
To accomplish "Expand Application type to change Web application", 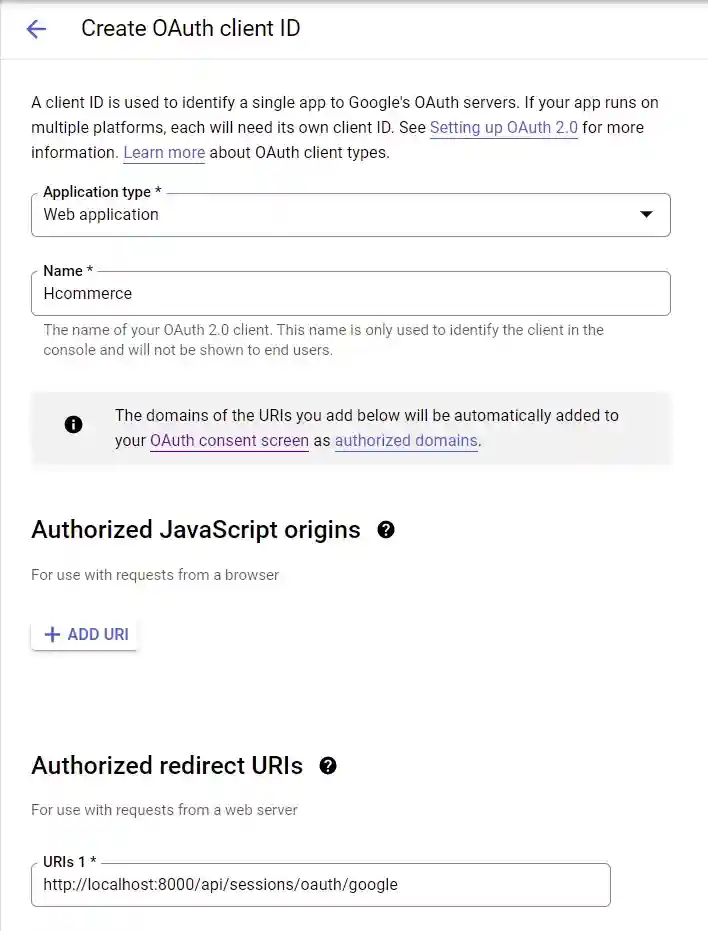I will 350,214.
